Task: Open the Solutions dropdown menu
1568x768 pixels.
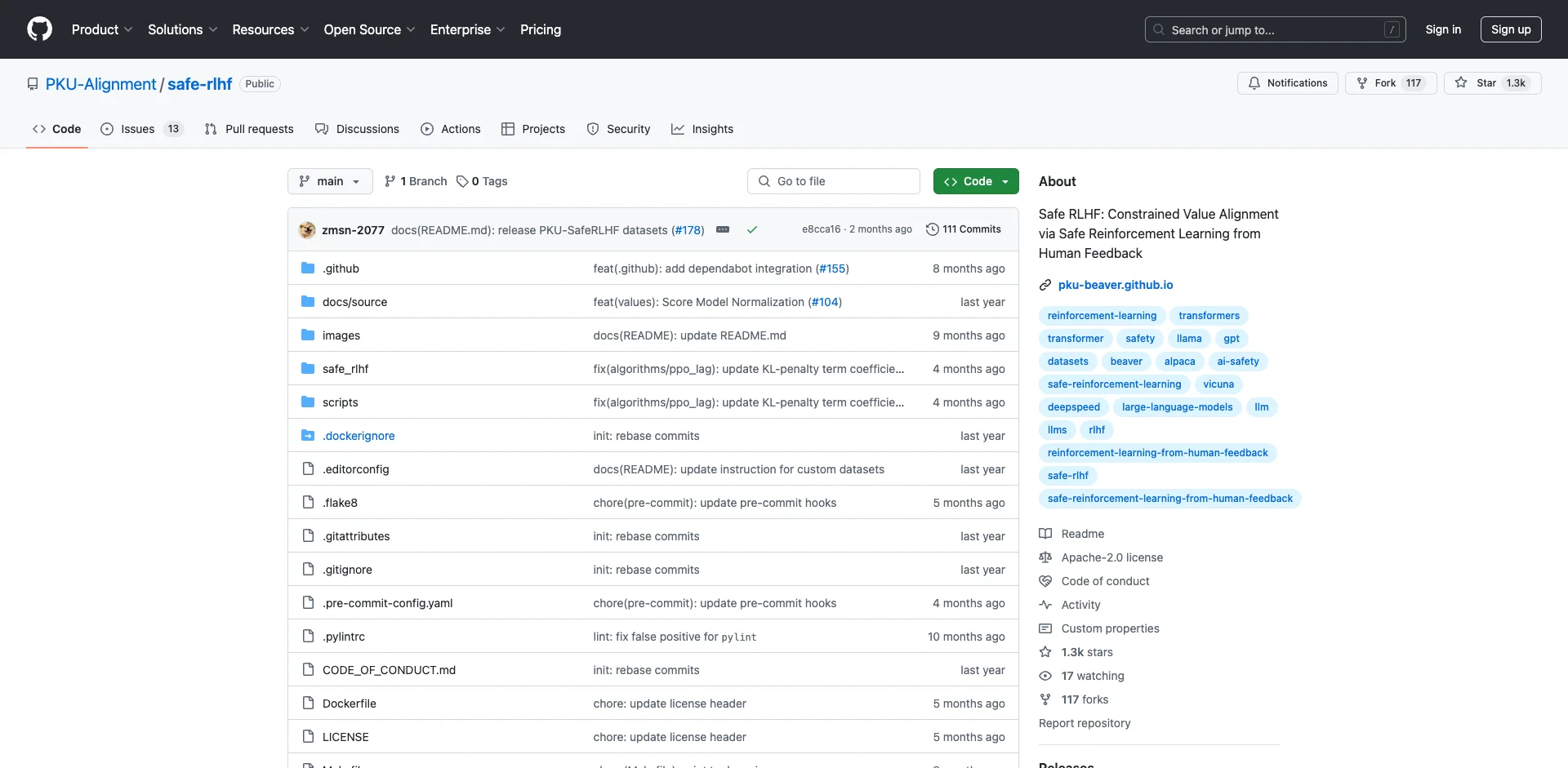Action: point(183,29)
